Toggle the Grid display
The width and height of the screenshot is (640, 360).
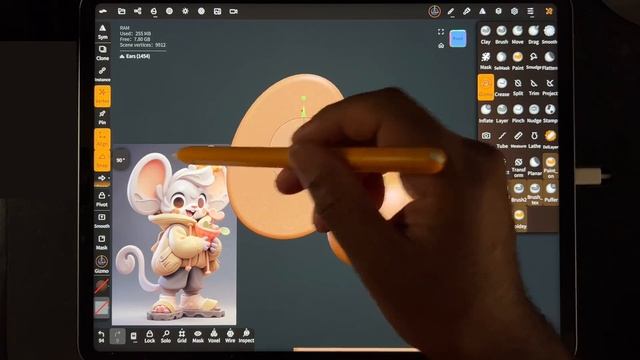click(182, 336)
